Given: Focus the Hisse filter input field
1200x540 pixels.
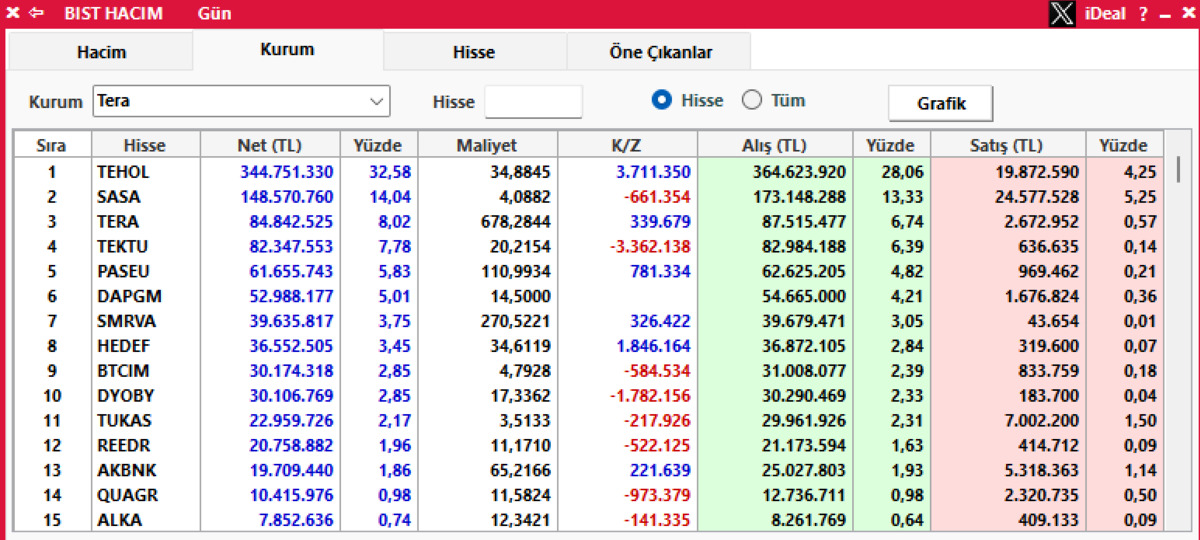Looking at the screenshot, I should [x=533, y=101].
